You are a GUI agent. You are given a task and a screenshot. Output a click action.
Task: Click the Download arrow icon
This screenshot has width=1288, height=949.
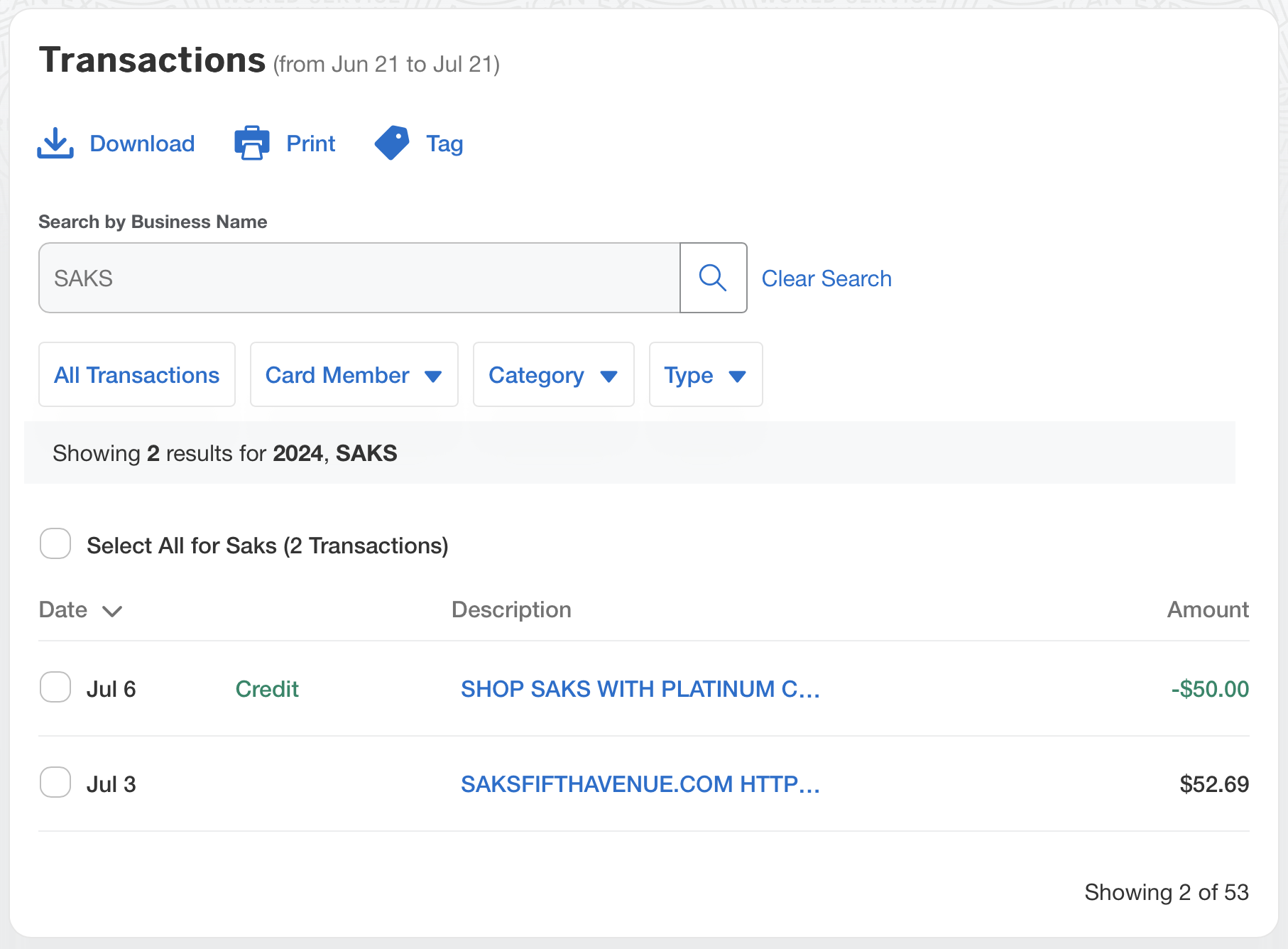point(55,143)
